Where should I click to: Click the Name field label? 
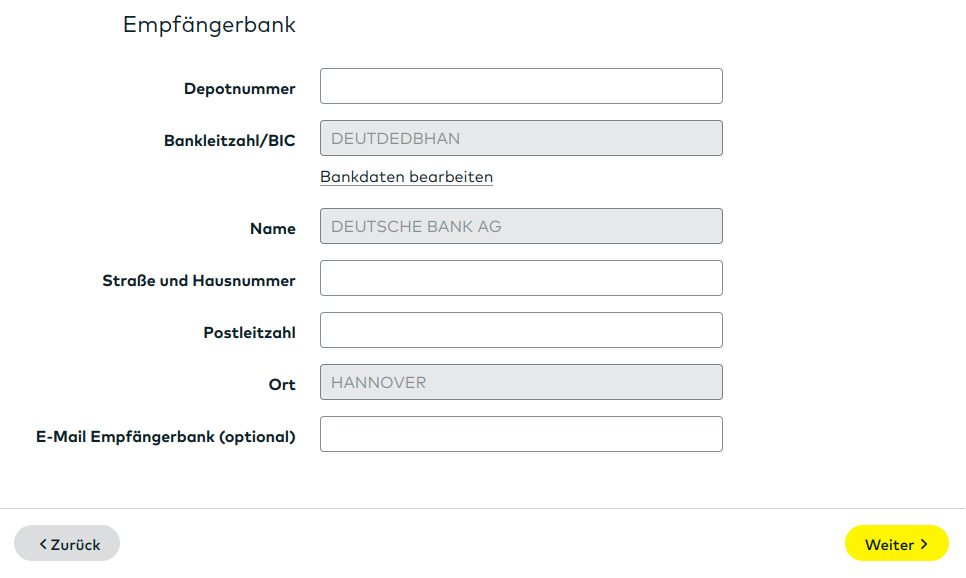272,229
